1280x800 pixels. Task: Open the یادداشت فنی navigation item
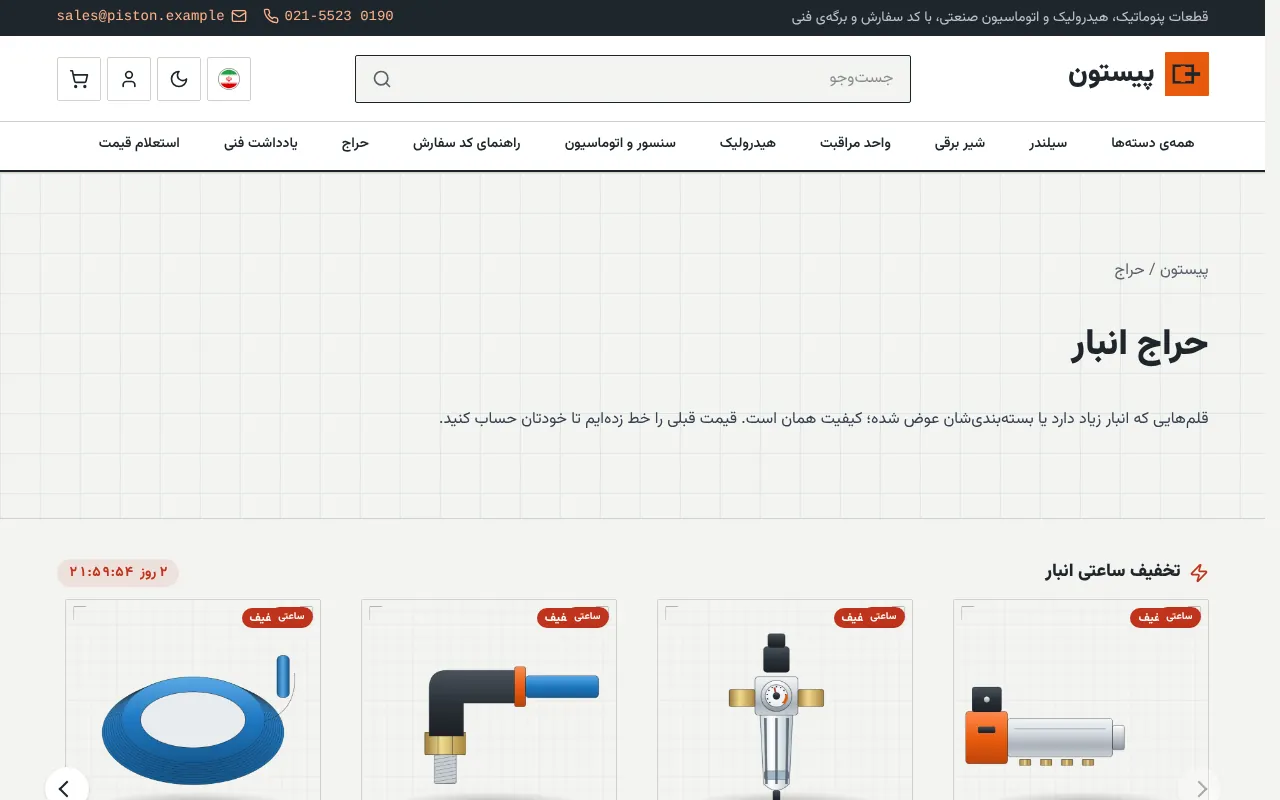pos(260,143)
